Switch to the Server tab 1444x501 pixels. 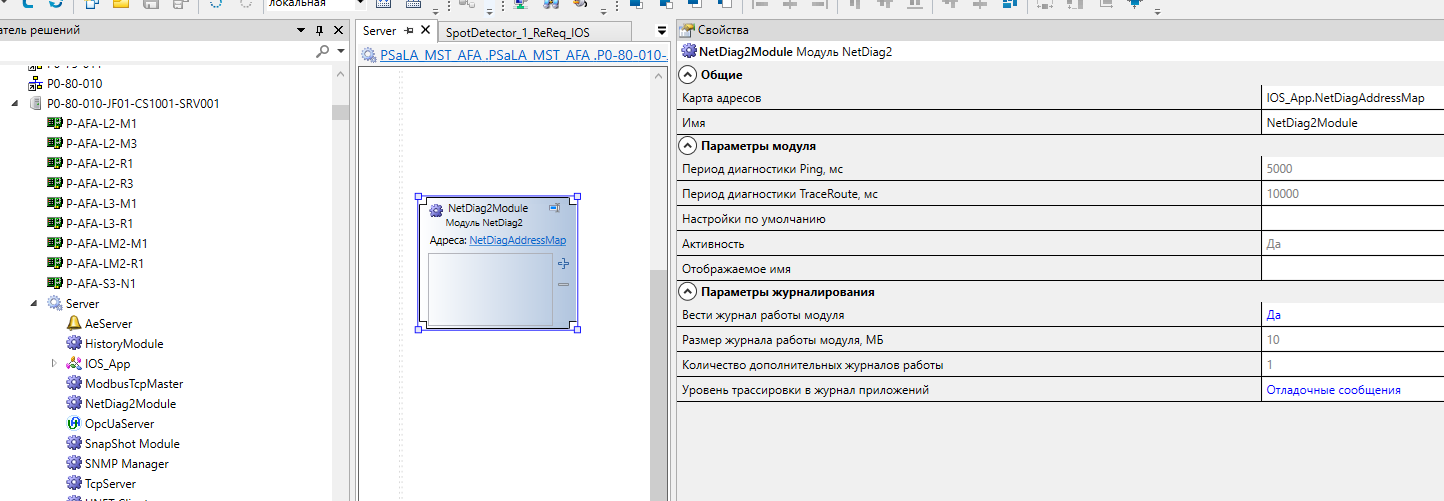point(380,31)
